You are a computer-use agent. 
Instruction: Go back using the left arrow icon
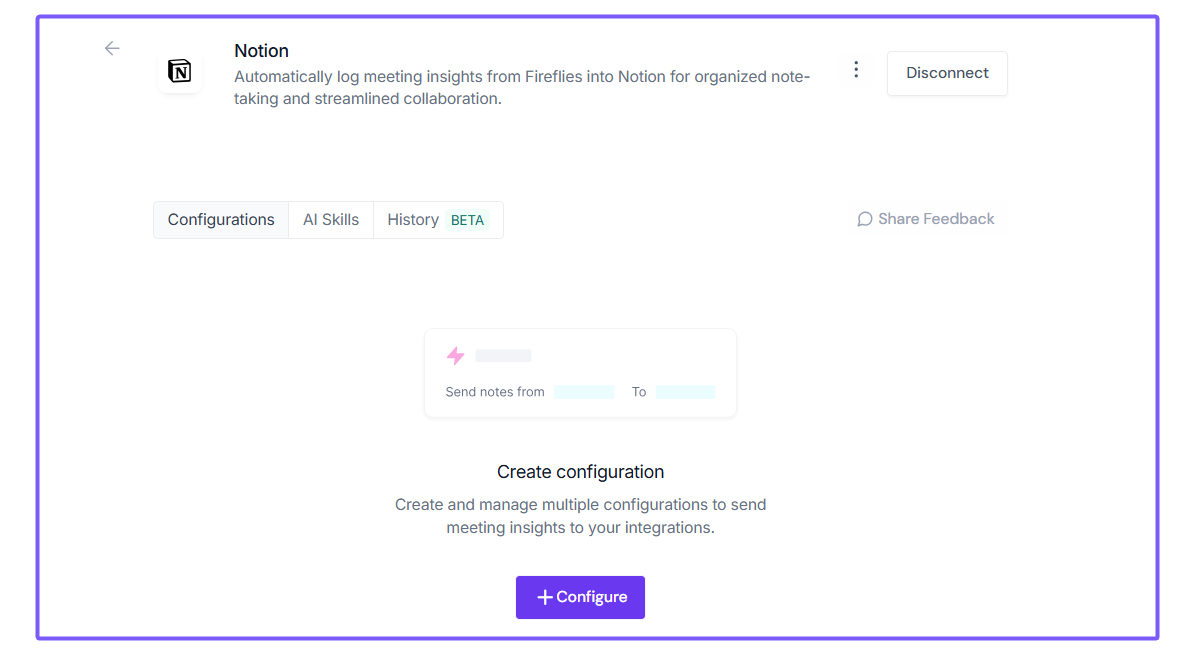(112, 49)
